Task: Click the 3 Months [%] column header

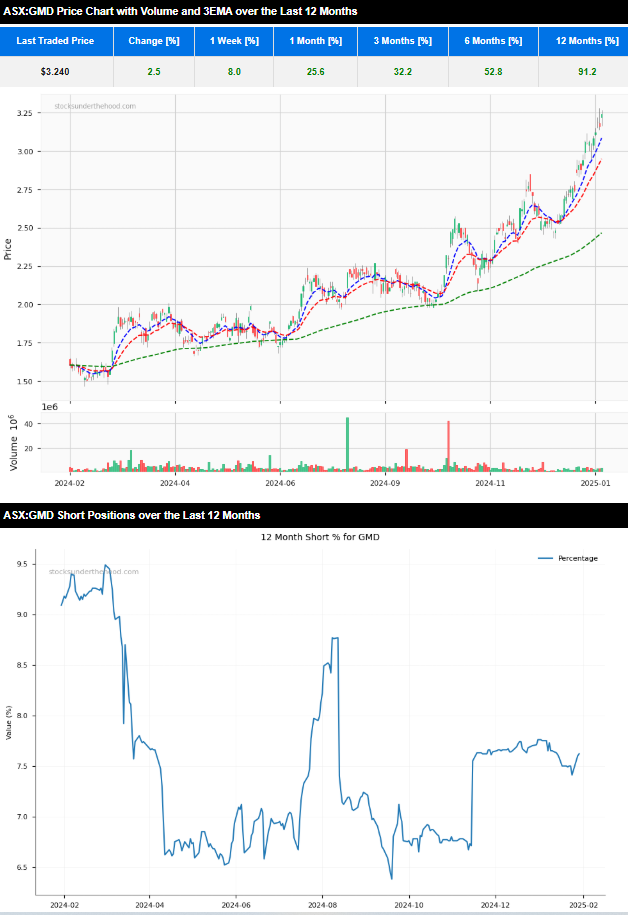Action: tap(403, 41)
